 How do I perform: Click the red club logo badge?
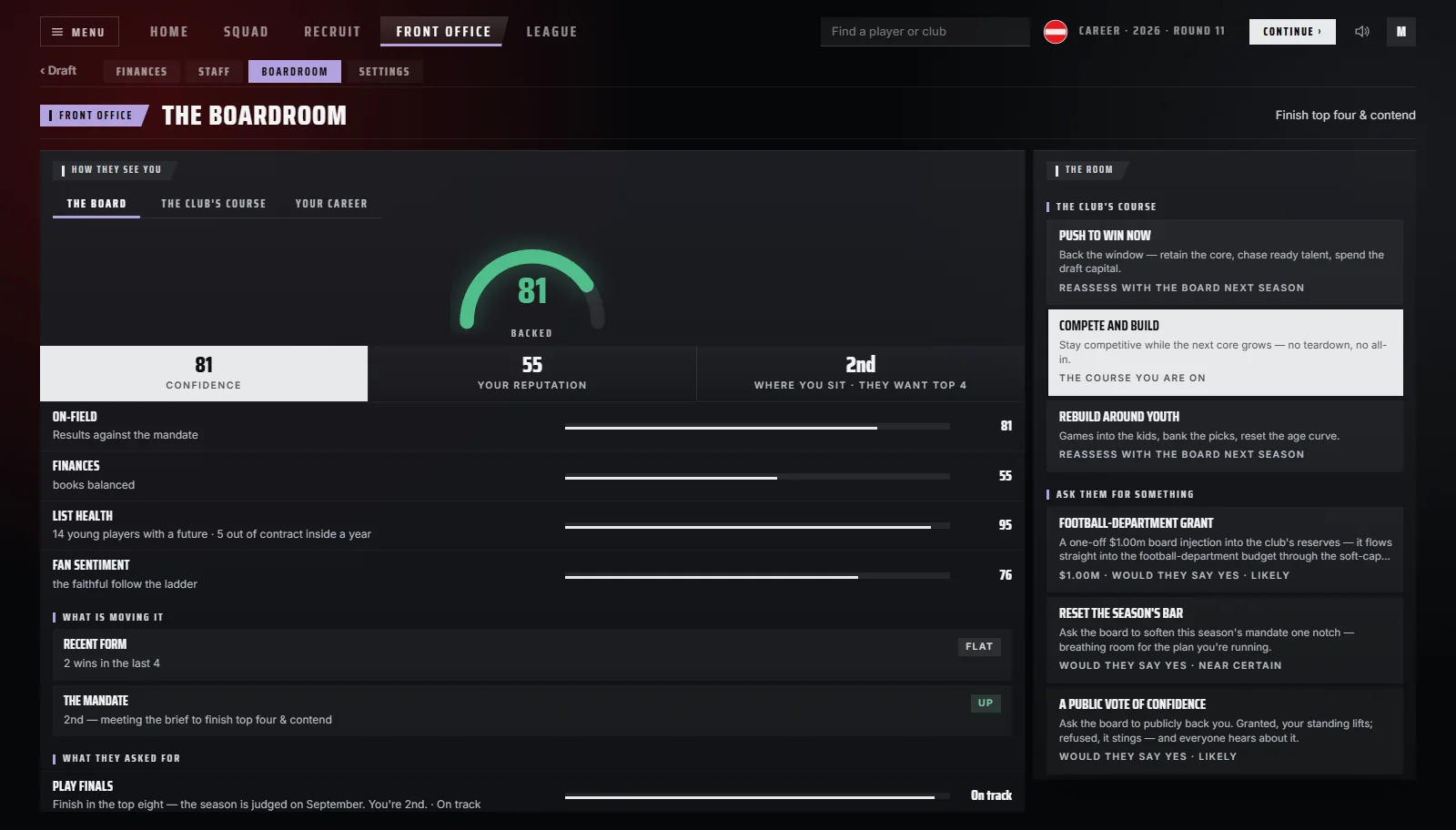coord(1056,32)
